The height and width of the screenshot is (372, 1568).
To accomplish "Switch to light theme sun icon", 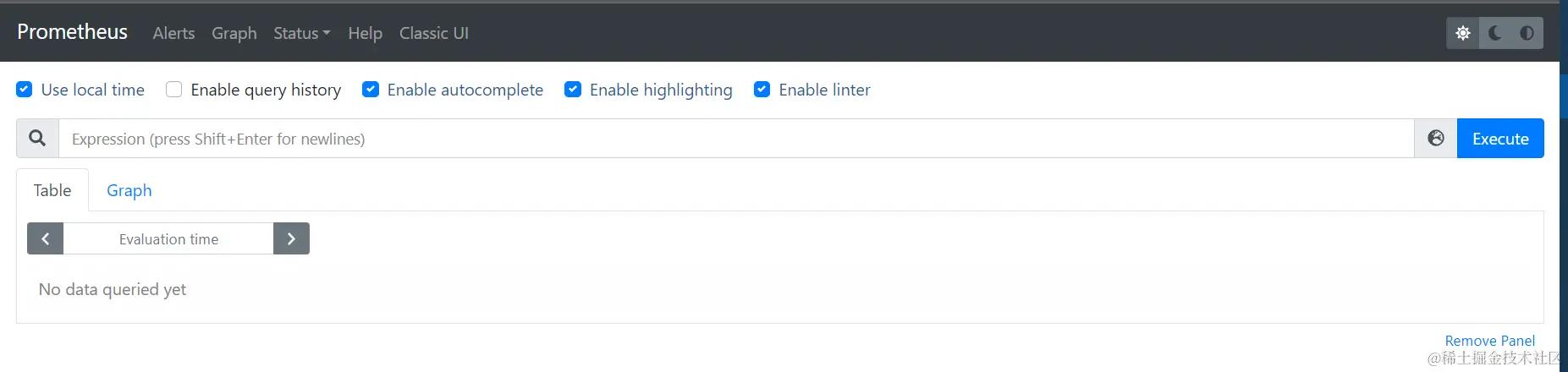I will coord(1463,33).
